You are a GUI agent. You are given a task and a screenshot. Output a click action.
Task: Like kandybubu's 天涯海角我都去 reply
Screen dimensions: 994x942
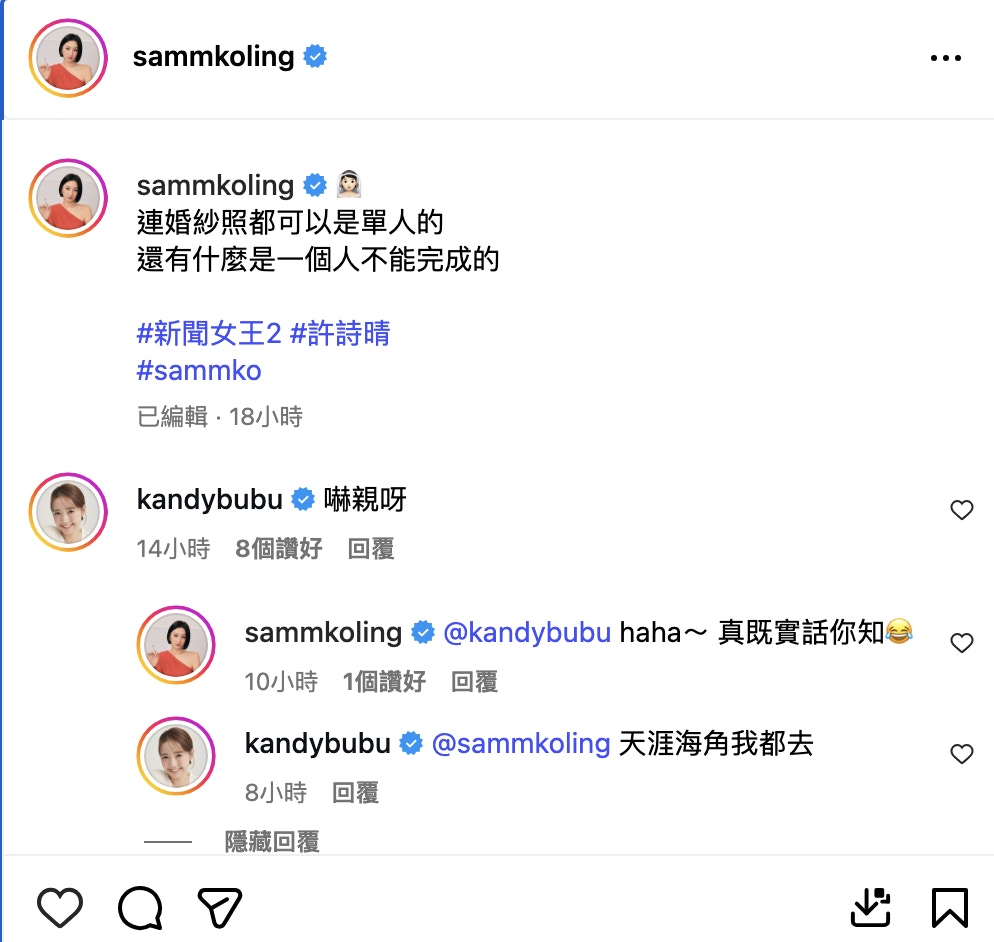961,754
